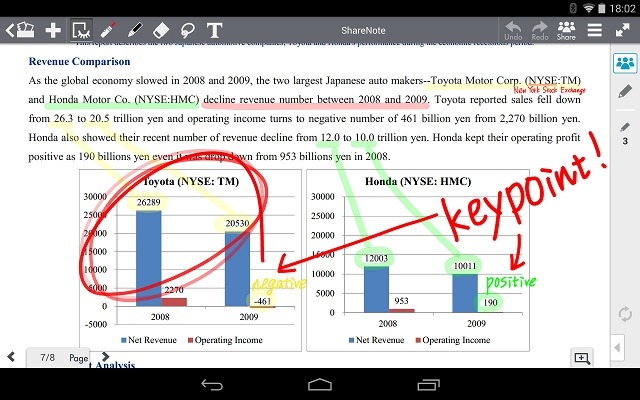
Task: Click the sidebar pencil icon
Action: click(x=625, y=91)
